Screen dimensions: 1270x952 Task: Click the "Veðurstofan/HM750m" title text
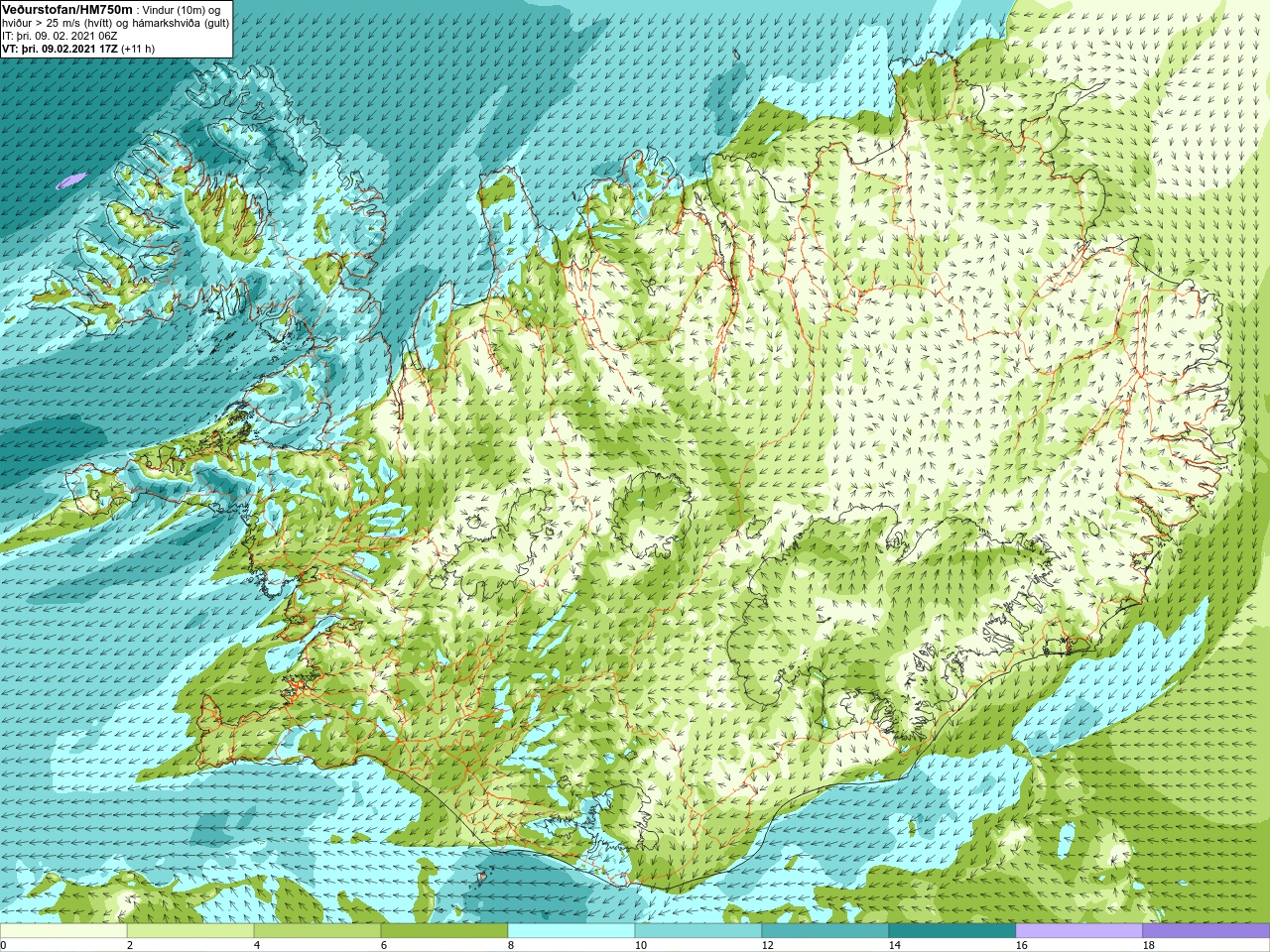67,9
